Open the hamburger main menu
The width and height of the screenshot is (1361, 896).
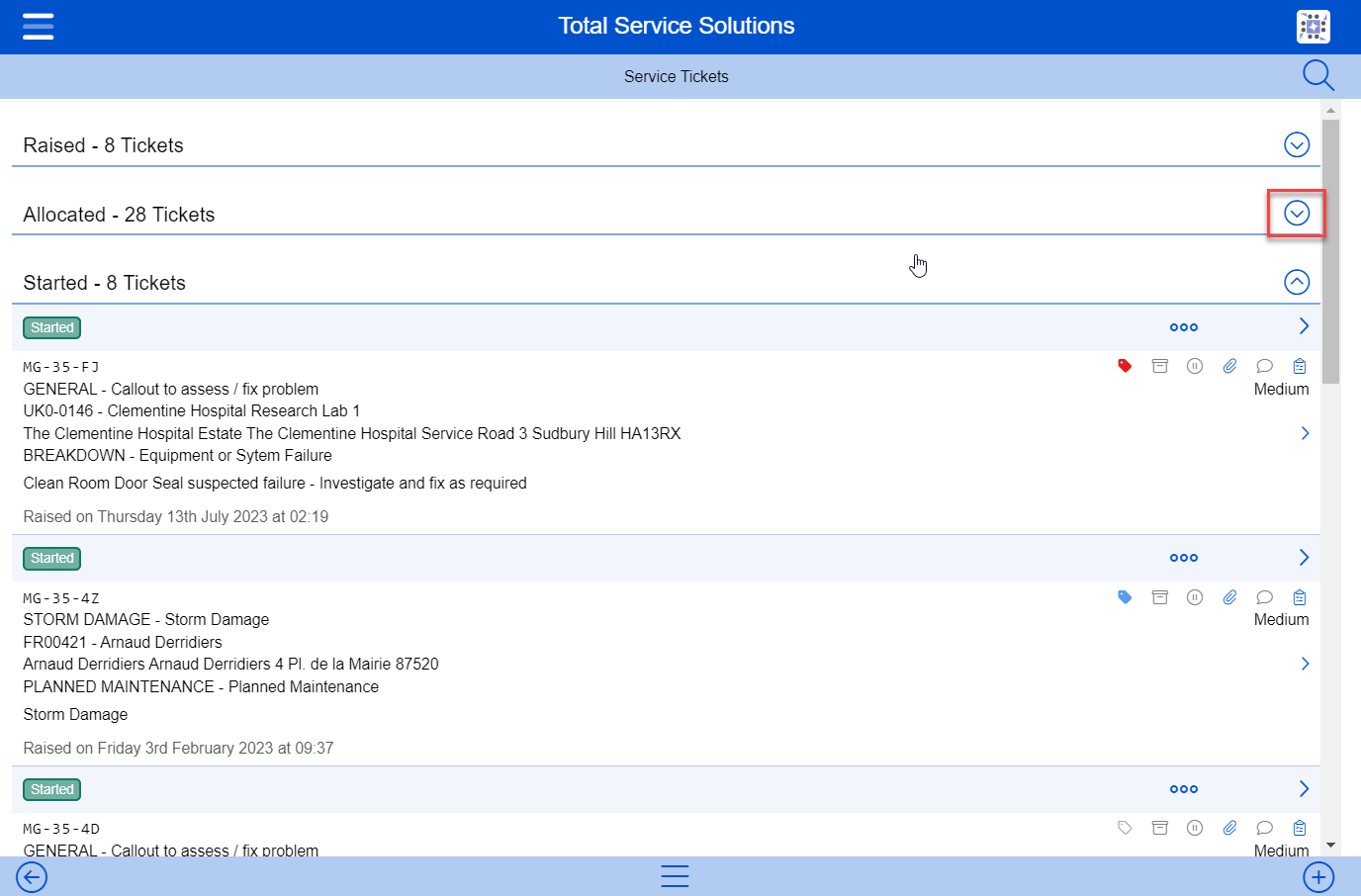(38, 26)
